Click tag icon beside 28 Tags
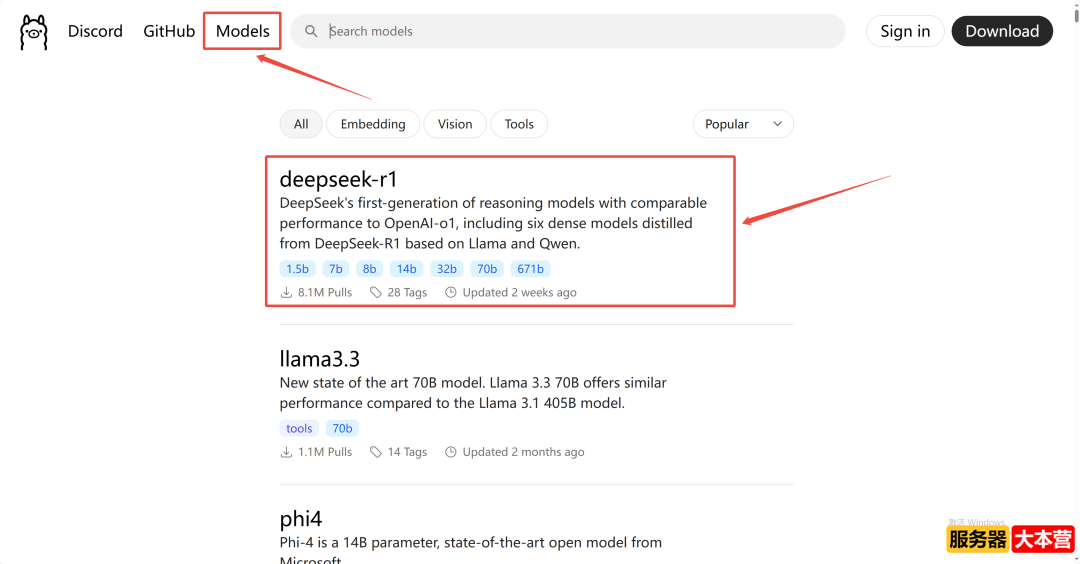The image size is (1080, 564). click(375, 293)
